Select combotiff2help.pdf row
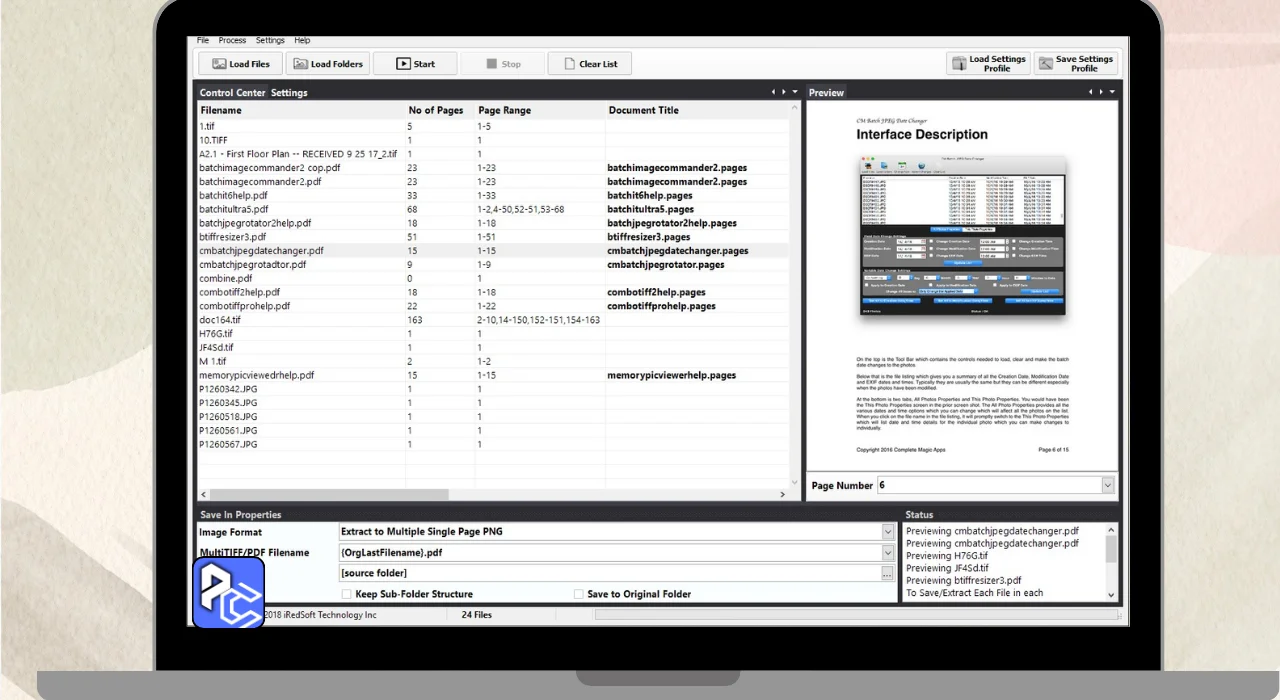Screen dimensions: 1280x700 click(492, 293)
